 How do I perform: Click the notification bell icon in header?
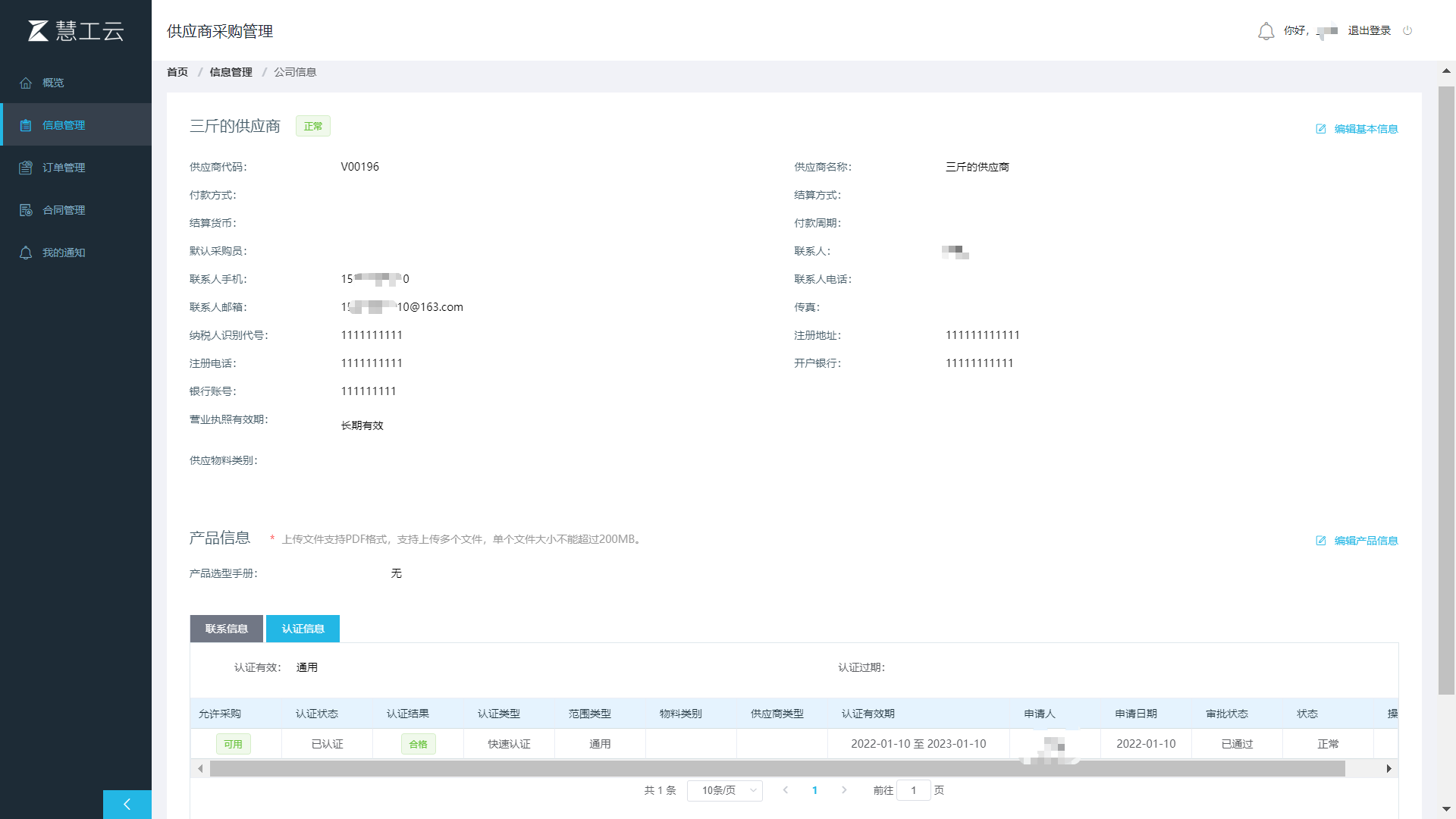tap(1266, 31)
